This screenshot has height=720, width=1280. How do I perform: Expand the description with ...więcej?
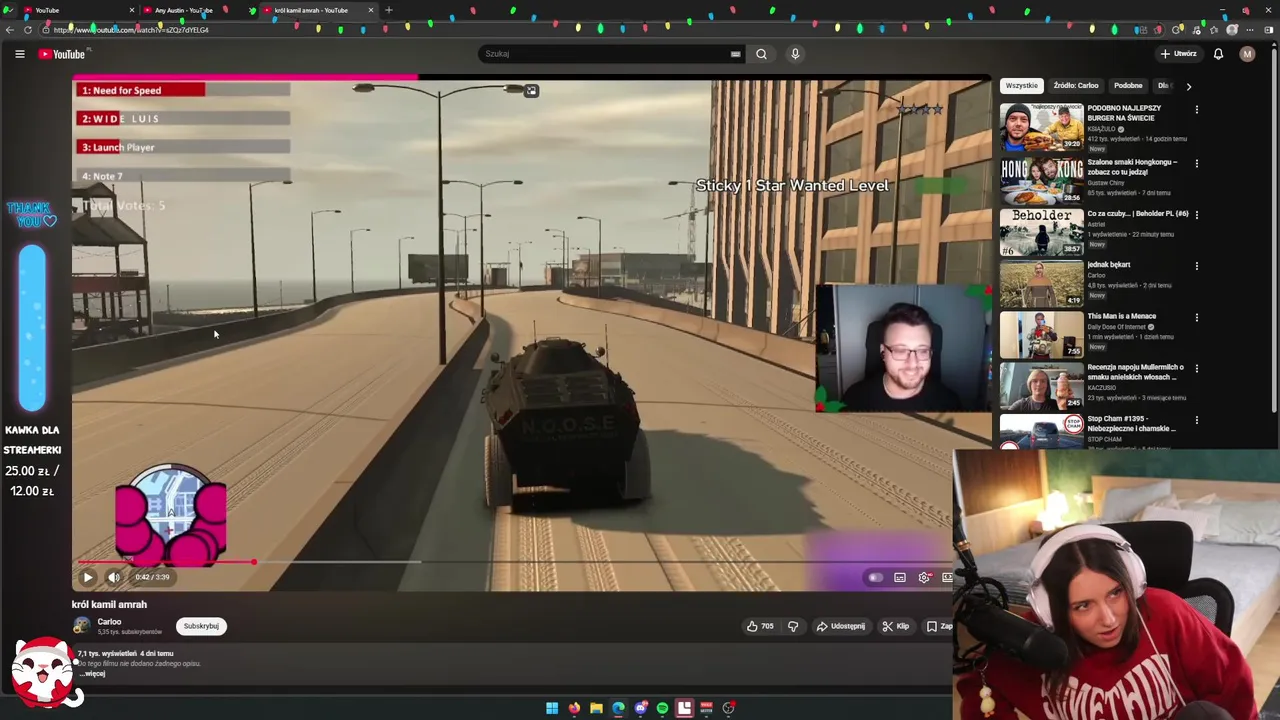click(93, 674)
